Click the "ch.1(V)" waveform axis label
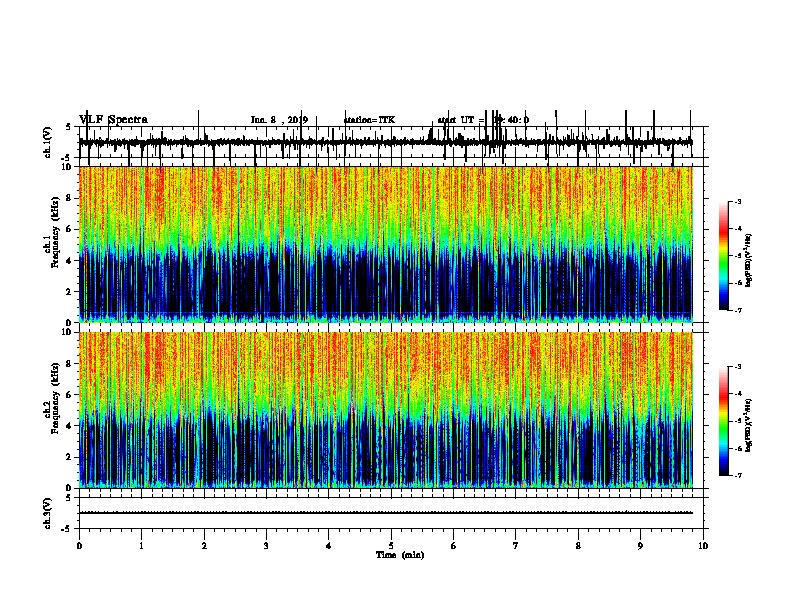 click(47, 142)
